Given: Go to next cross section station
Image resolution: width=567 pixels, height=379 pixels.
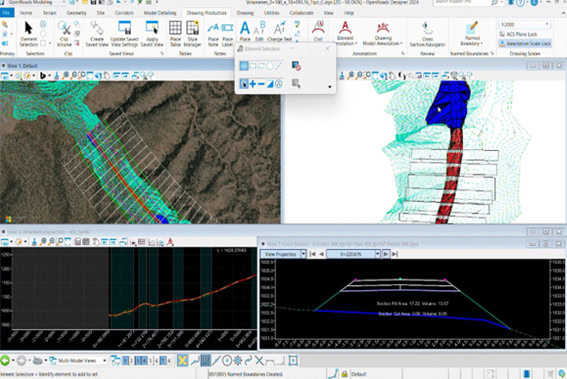Looking at the screenshot, I should coord(386,254).
